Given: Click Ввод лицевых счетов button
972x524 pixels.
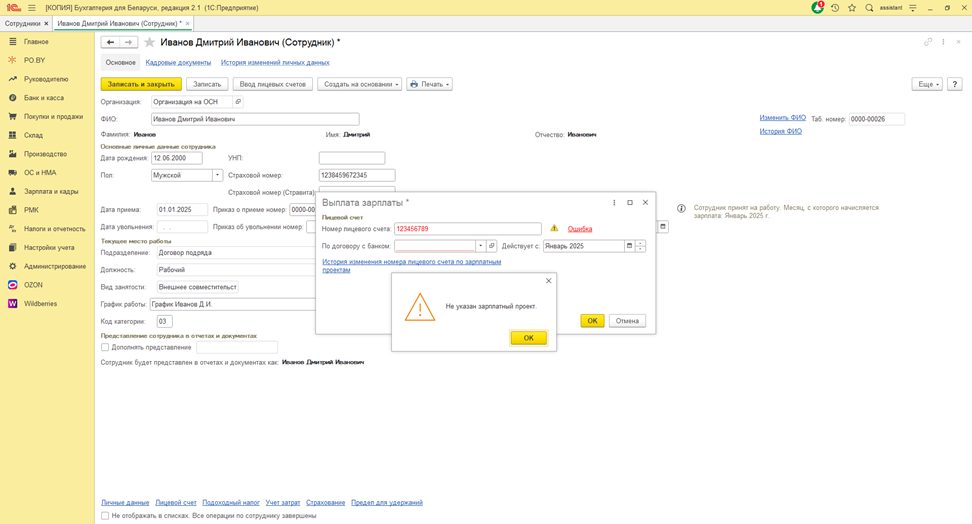Looking at the screenshot, I should 273,84.
